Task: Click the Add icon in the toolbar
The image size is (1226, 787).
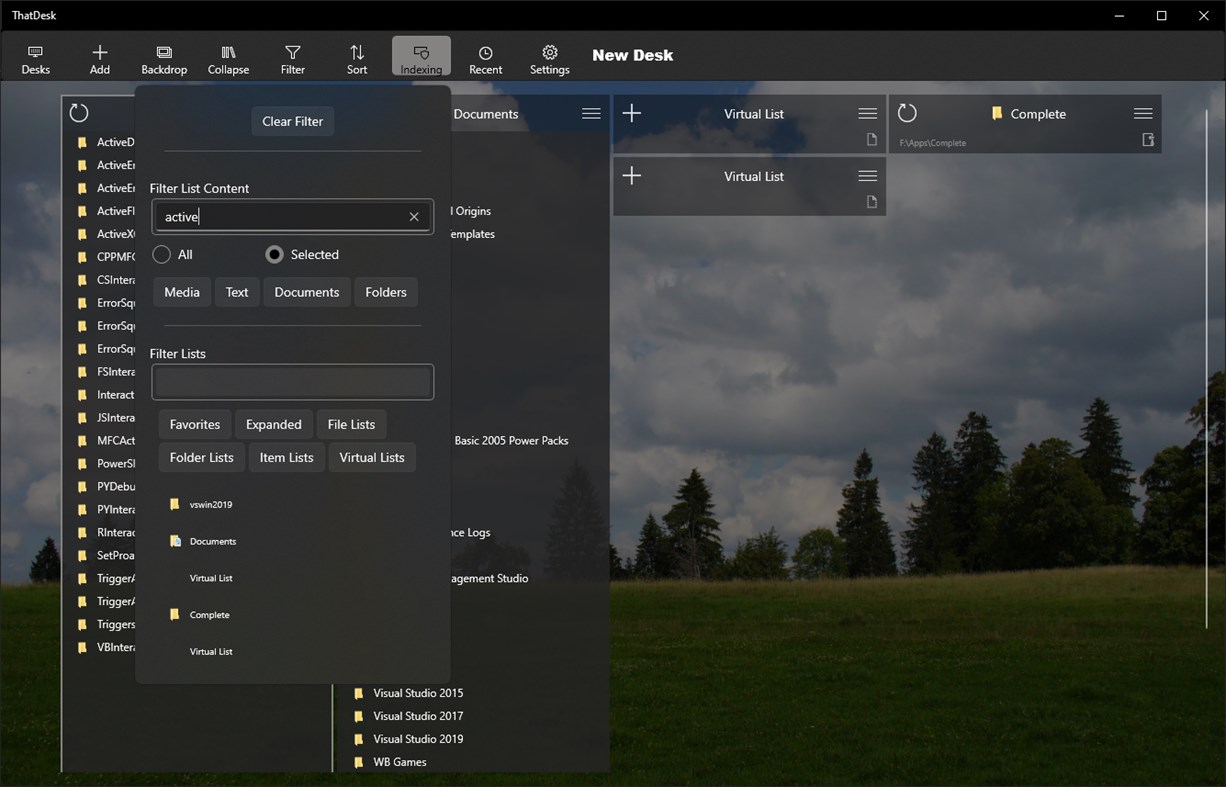Action: tap(99, 56)
